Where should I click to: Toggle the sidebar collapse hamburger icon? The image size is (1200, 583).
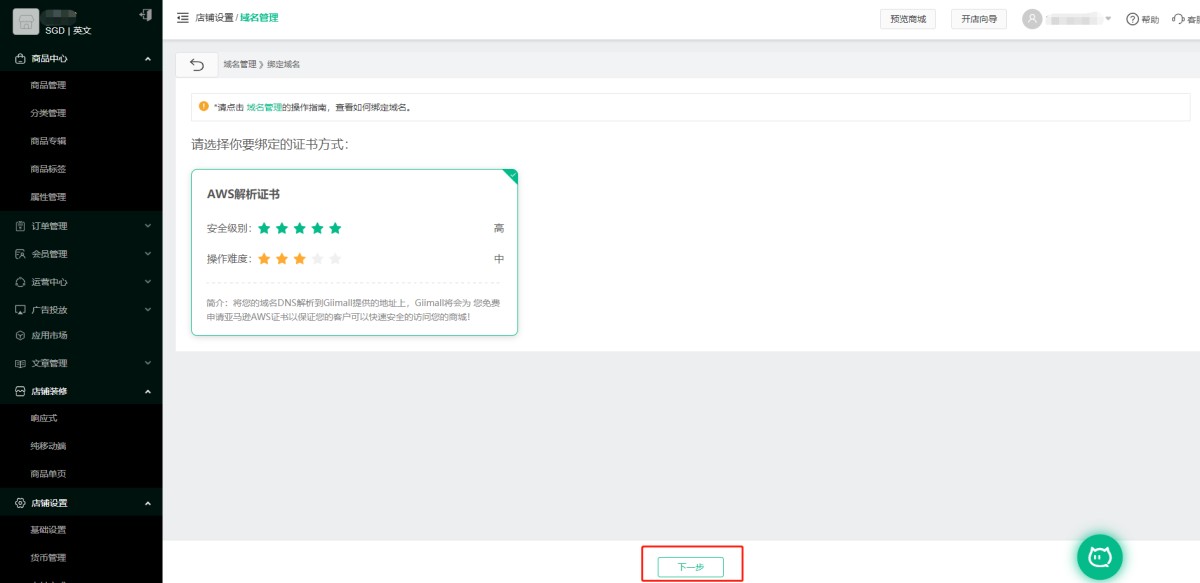click(x=183, y=18)
